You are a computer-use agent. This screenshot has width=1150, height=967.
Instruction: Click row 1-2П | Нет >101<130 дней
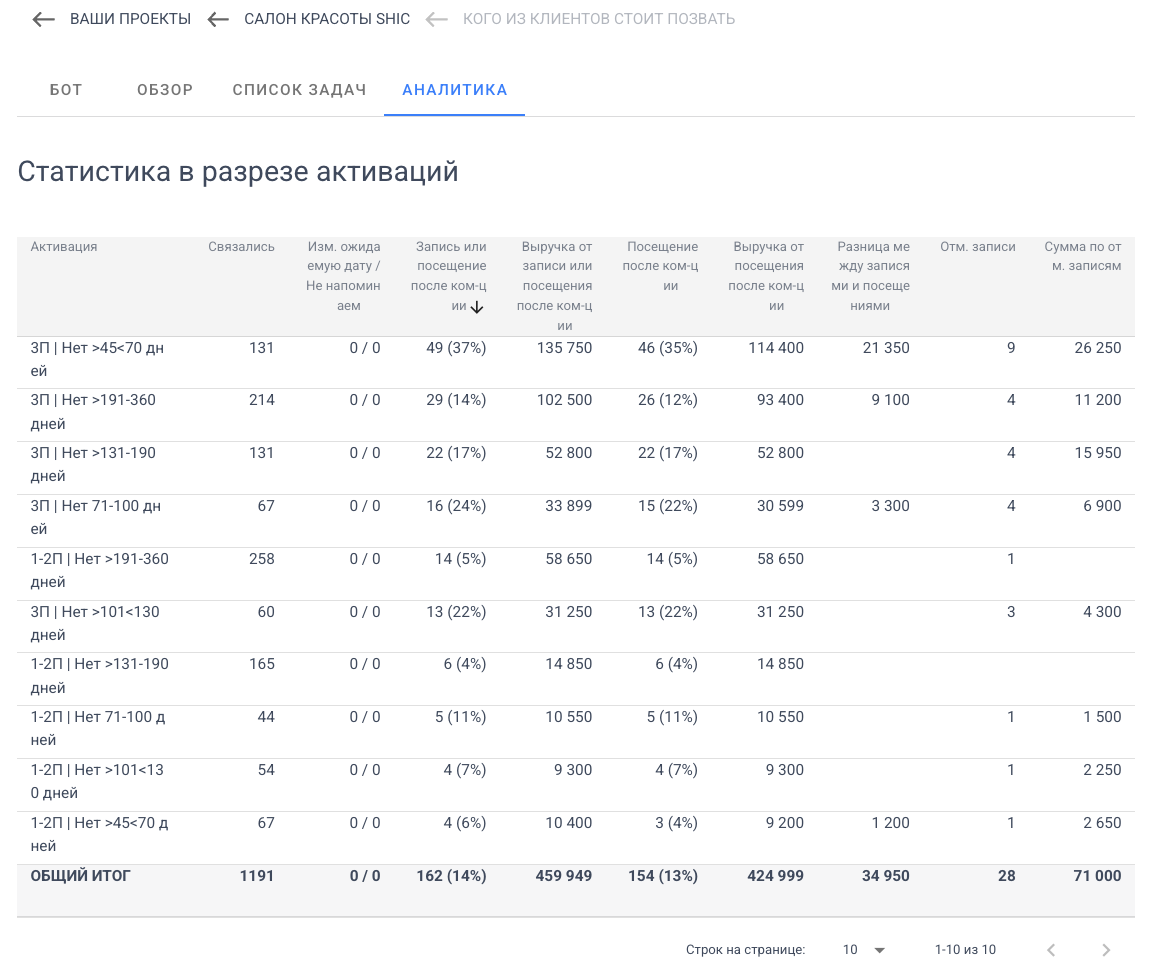pos(576,785)
